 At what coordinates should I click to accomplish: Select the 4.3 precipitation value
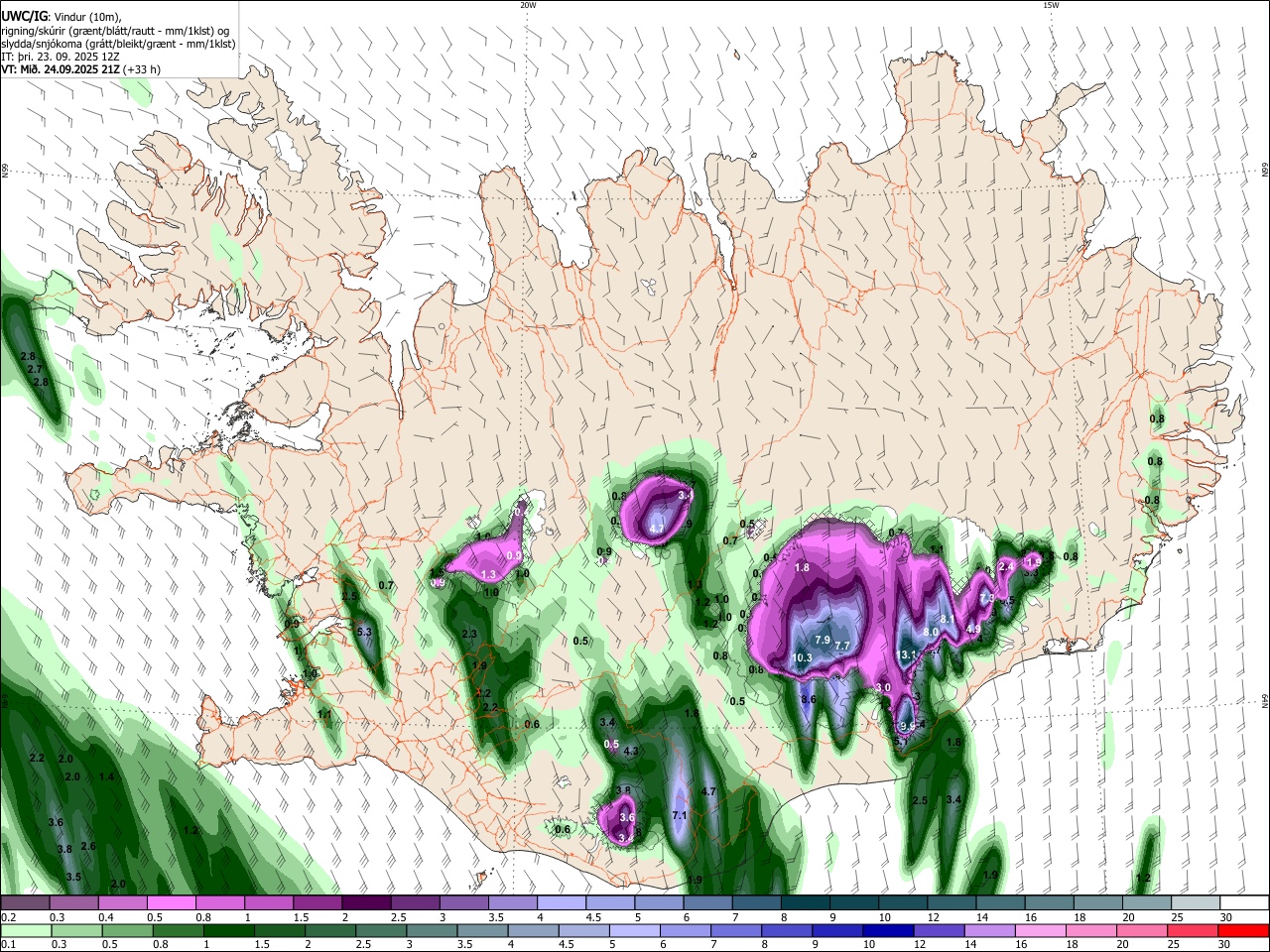click(630, 752)
